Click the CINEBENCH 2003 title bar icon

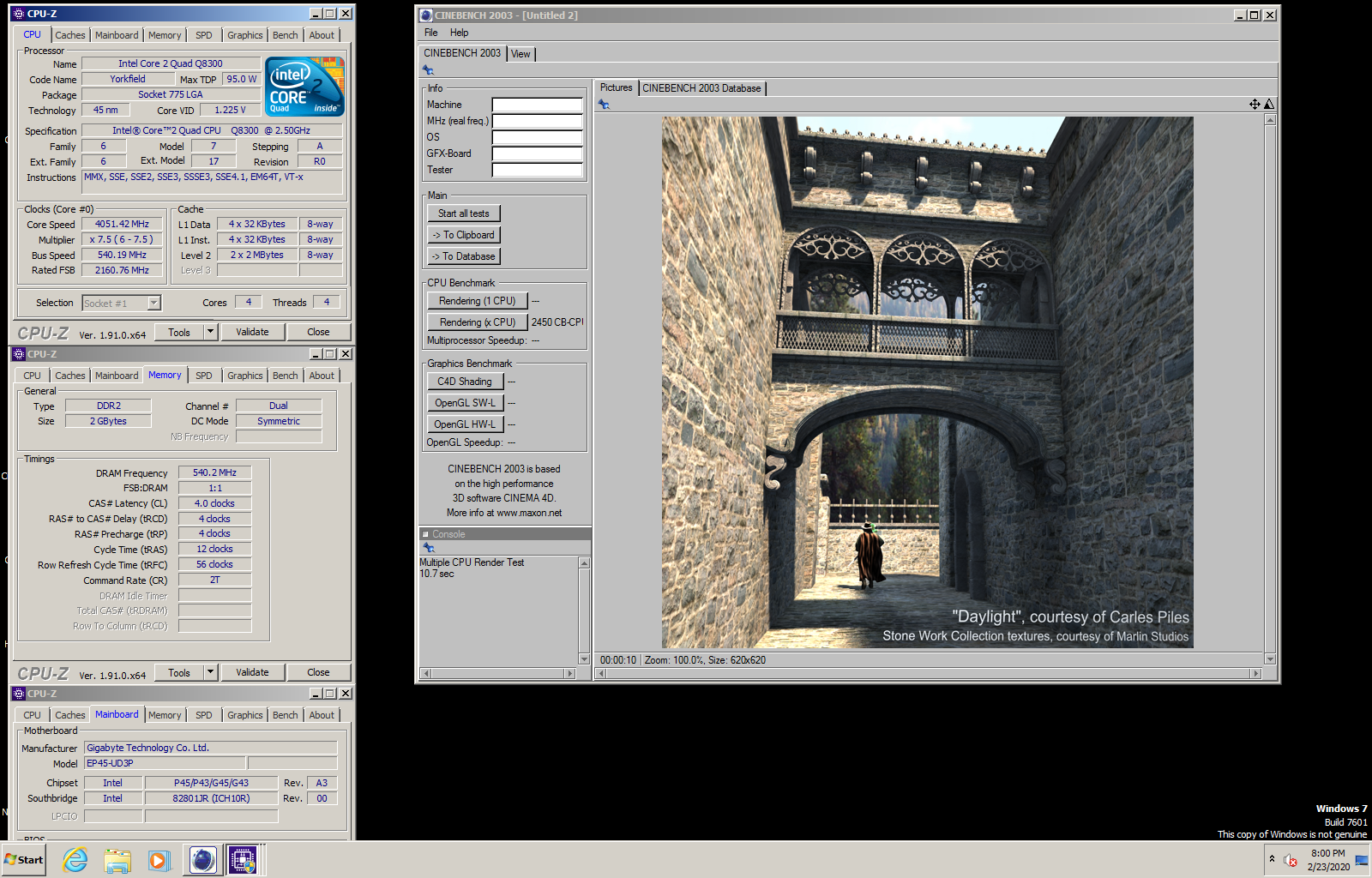tap(426, 15)
